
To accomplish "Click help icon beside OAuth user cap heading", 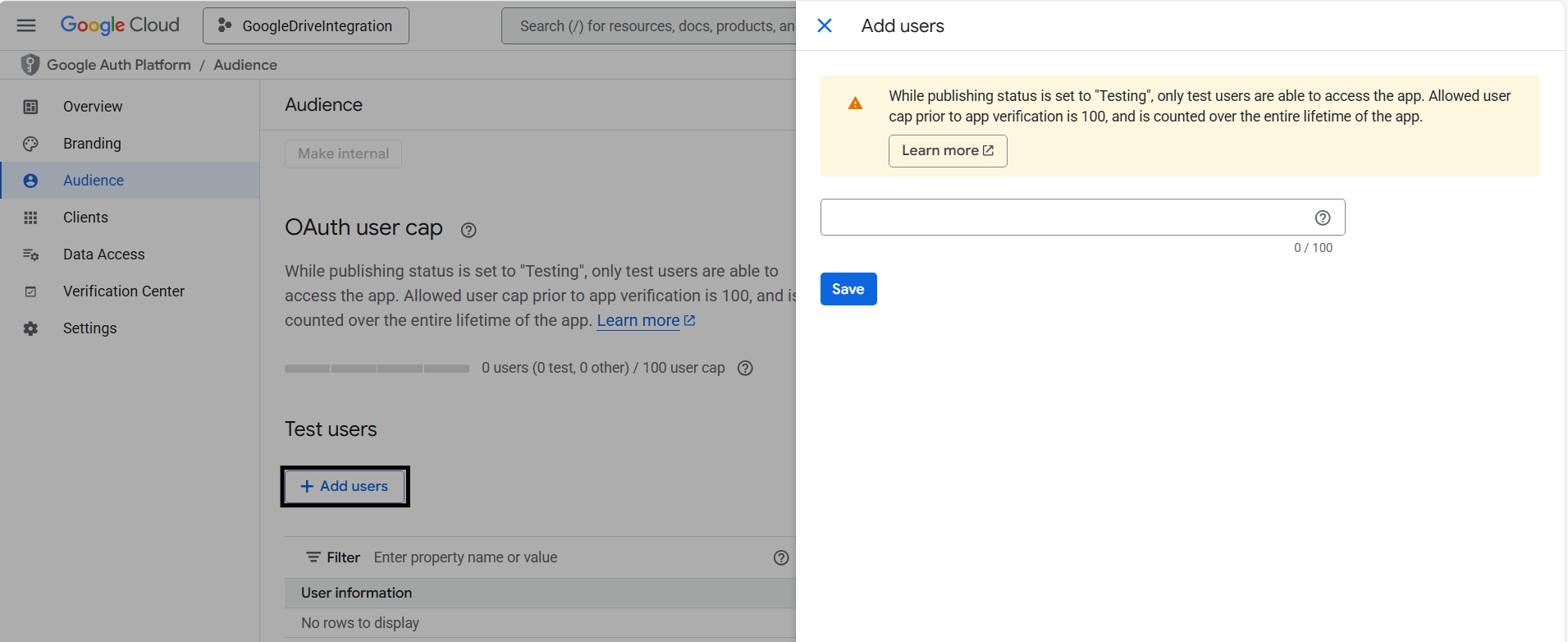I will pyautogui.click(x=469, y=230).
